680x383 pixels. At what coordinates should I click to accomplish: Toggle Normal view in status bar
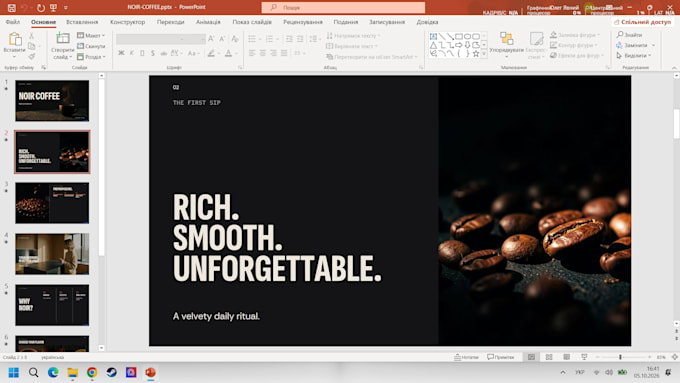click(531, 357)
